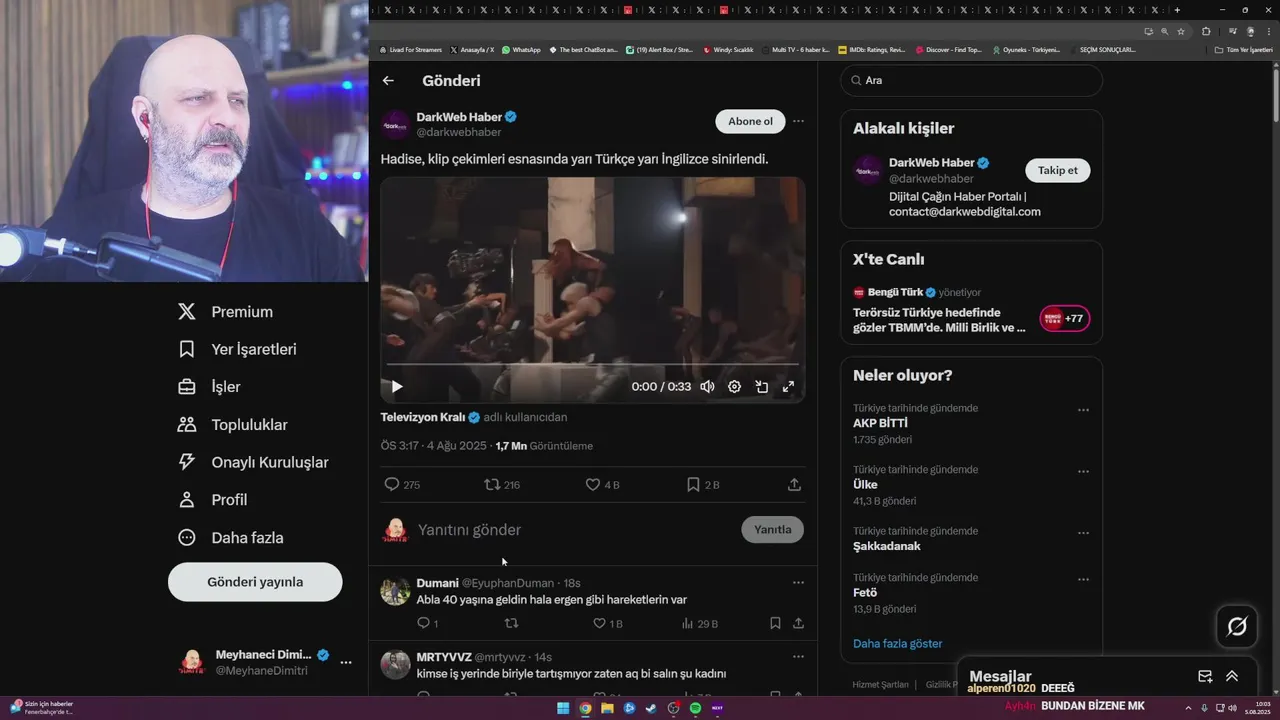Open Yer İşaretleri bookmarks
This screenshot has height=720, width=1280.
tap(238, 349)
